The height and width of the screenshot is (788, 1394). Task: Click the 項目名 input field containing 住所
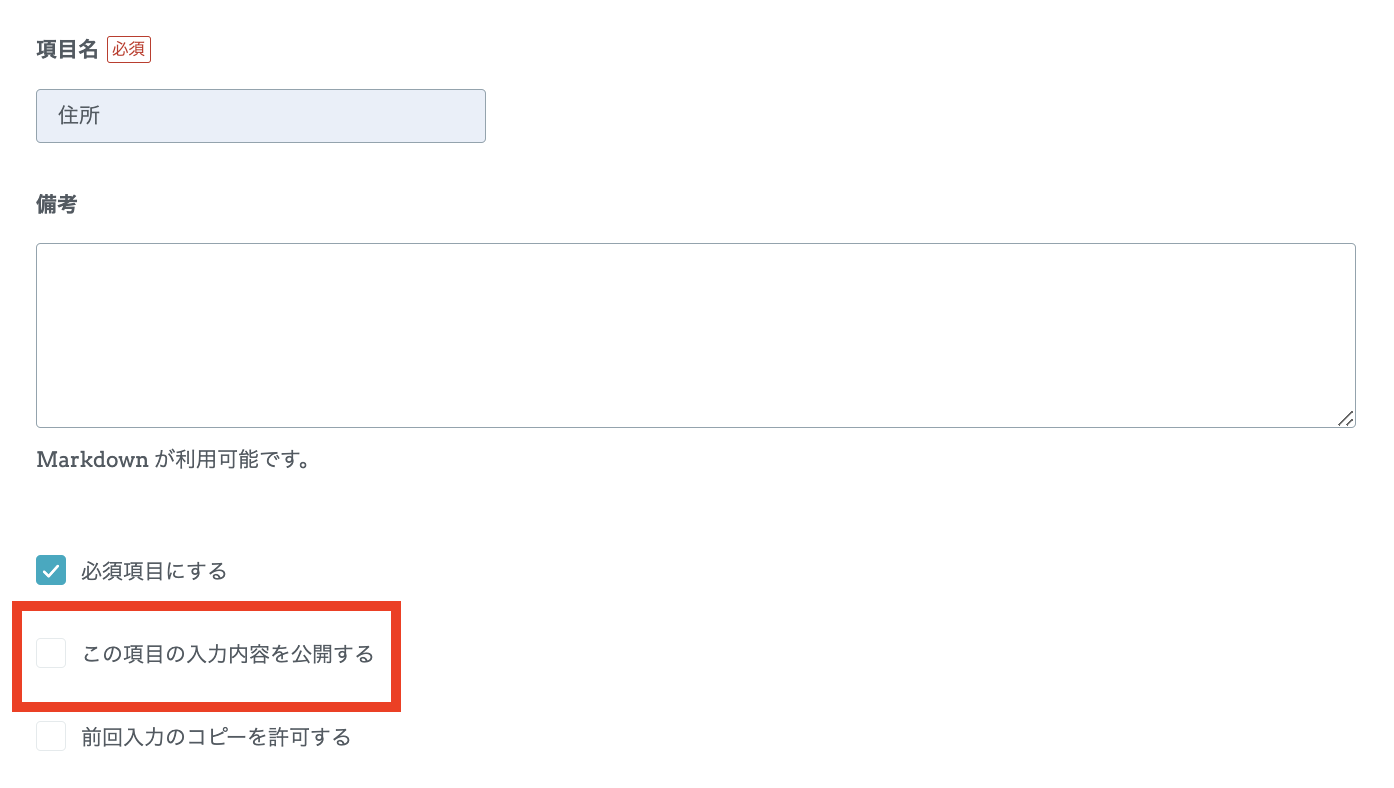(x=260, y=116)
